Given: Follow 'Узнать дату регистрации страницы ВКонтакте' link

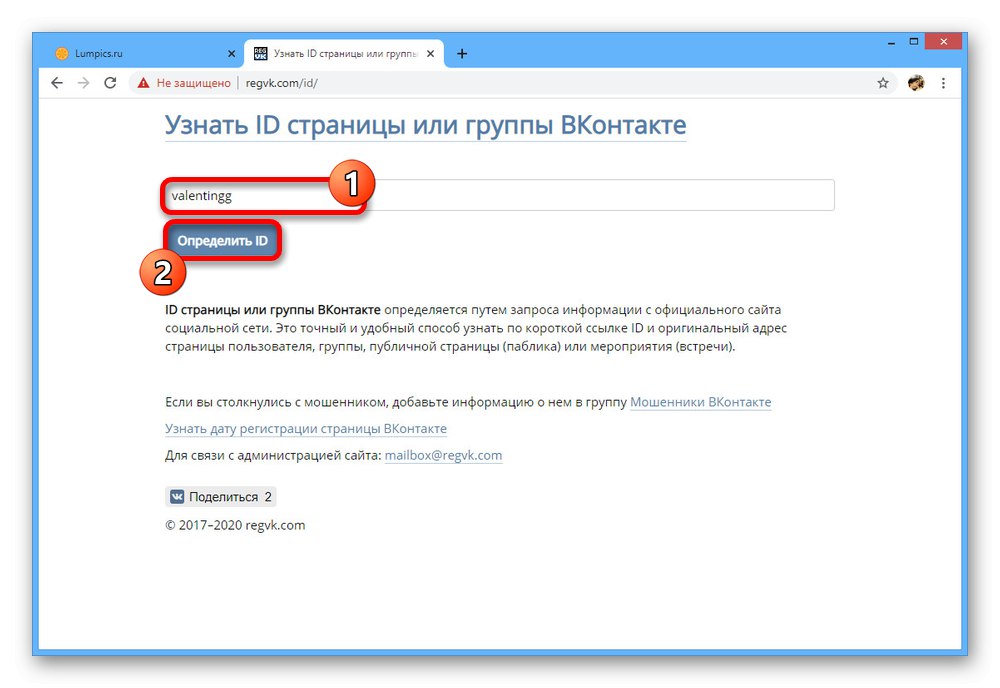Looking at the screenshot, I should tap(305, 428).
